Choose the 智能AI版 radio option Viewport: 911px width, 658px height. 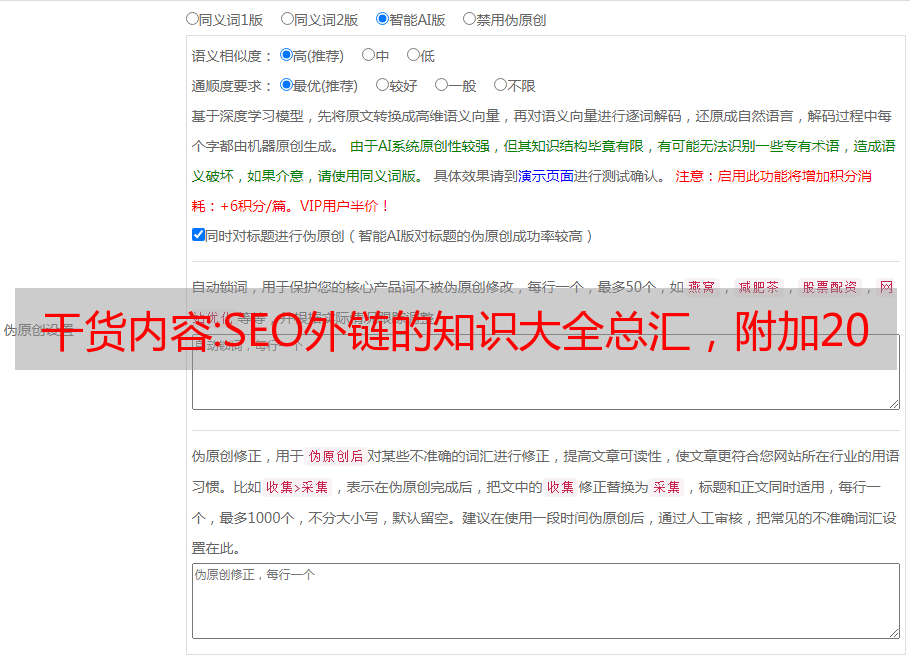tap(382, 19)
